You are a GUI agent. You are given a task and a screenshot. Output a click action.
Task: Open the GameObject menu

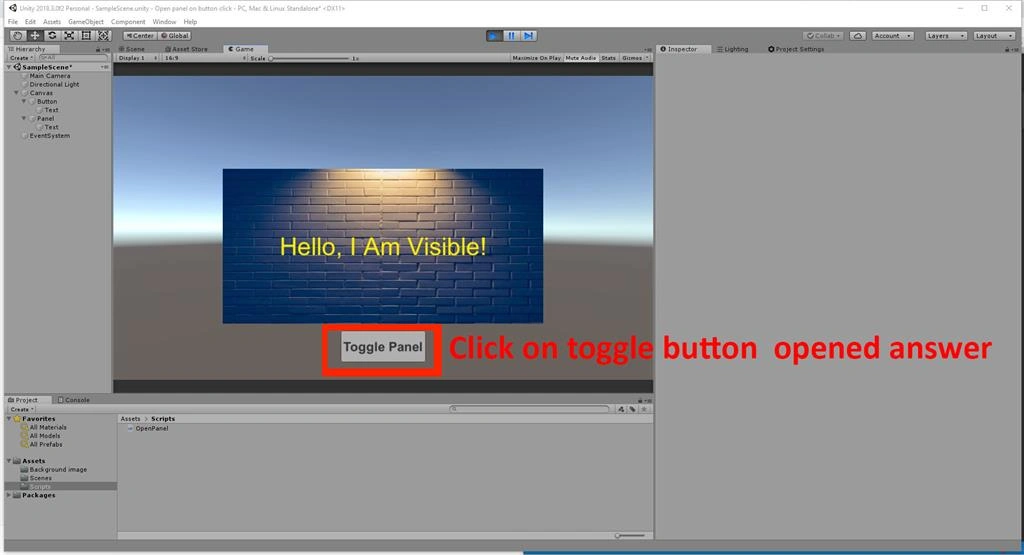coord(86,22)
